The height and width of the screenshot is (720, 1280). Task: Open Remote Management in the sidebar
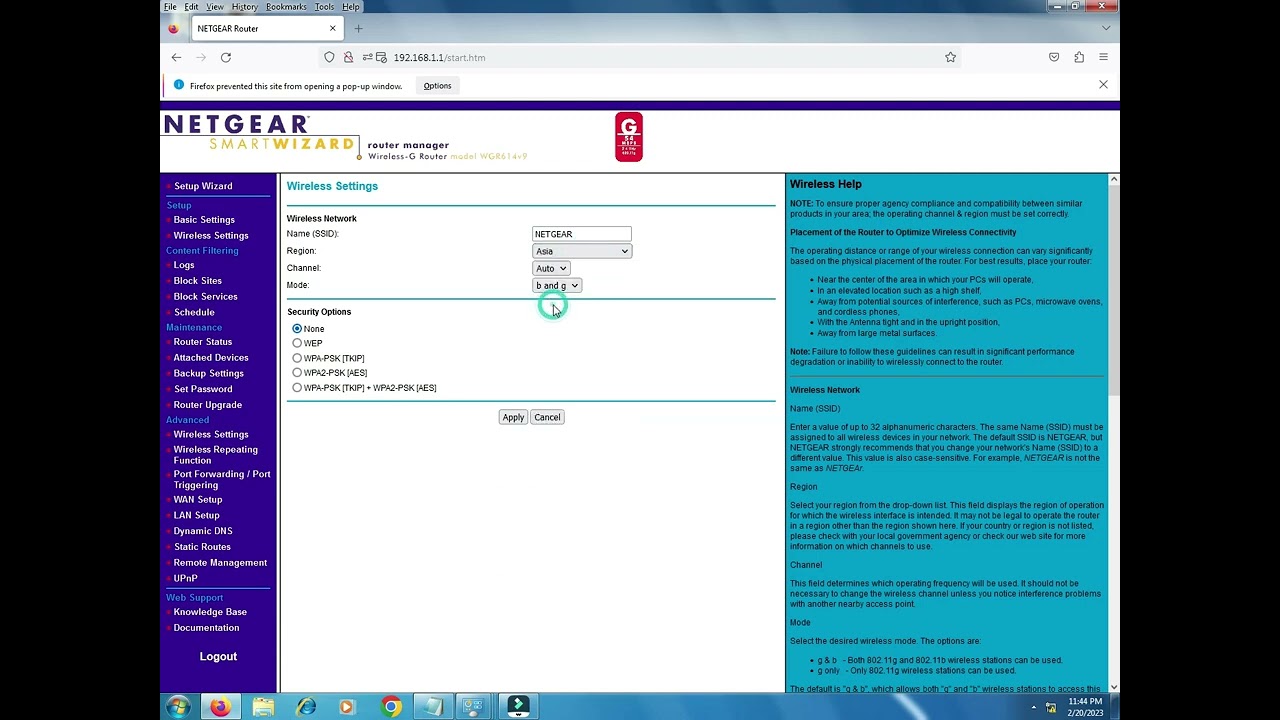[220, 563]
